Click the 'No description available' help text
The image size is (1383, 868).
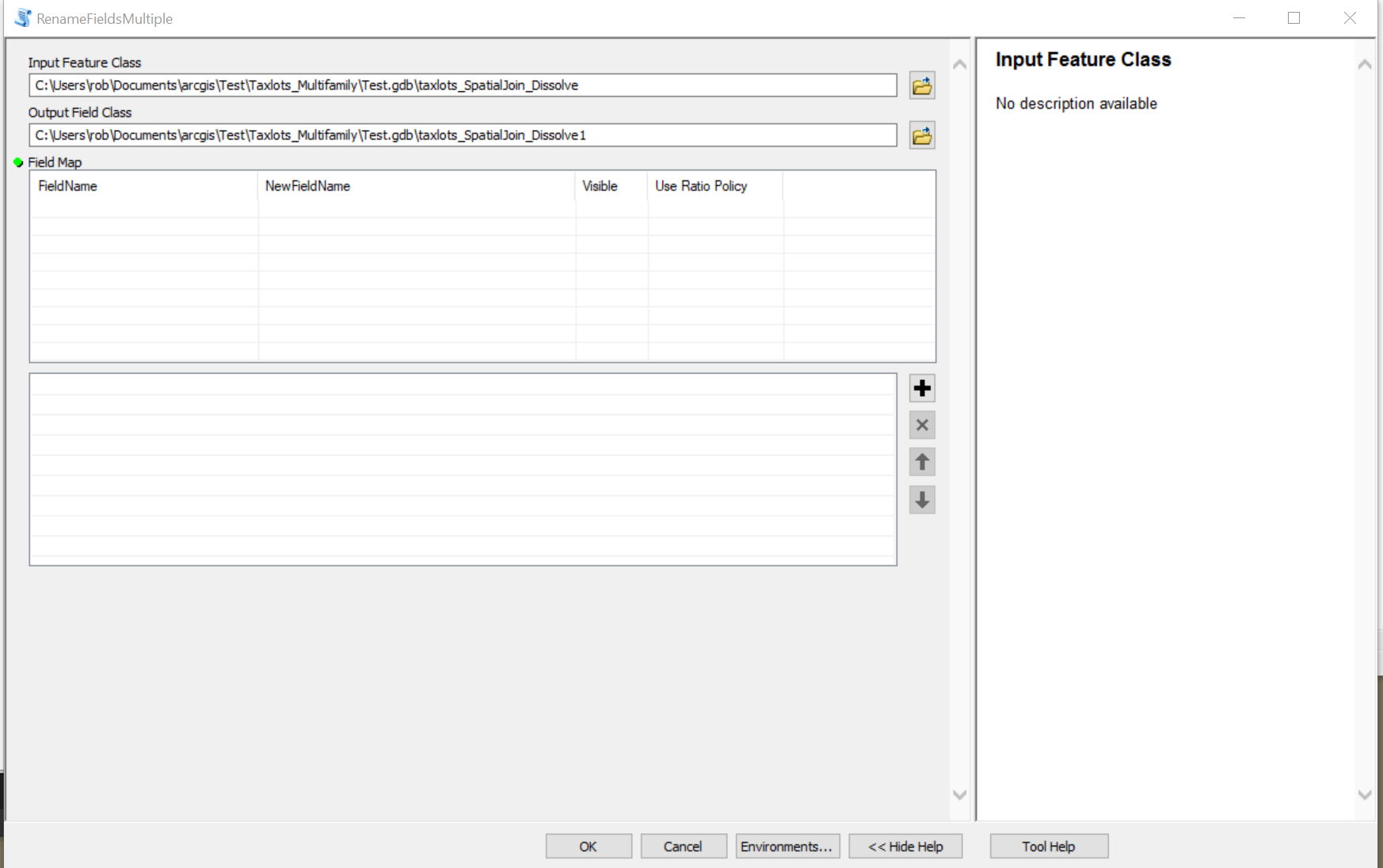point(1076,104)
